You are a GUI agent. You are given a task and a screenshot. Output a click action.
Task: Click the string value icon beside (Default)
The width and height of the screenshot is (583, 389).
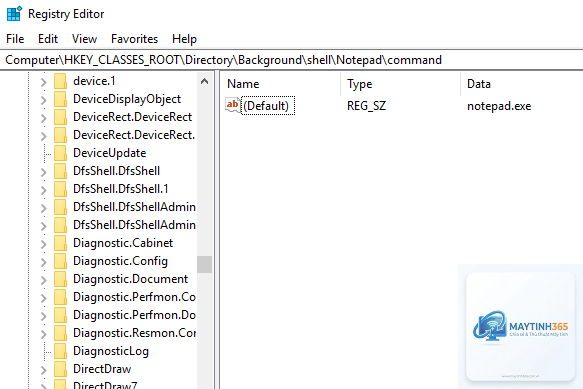[x=233, y=106]
